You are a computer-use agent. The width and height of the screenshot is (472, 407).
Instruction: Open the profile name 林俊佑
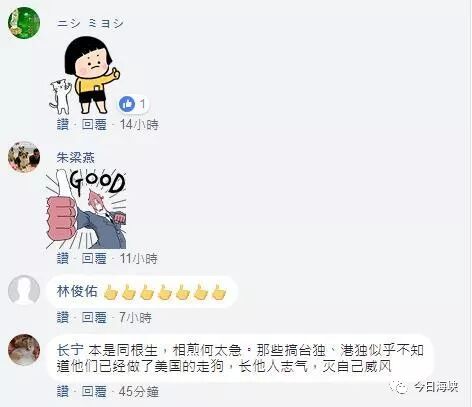tap(77, 291)
